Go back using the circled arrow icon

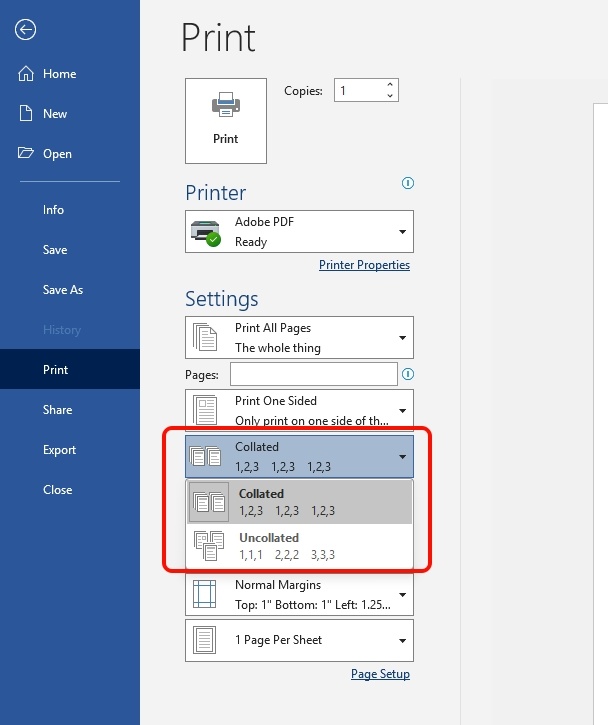[25, 30]
